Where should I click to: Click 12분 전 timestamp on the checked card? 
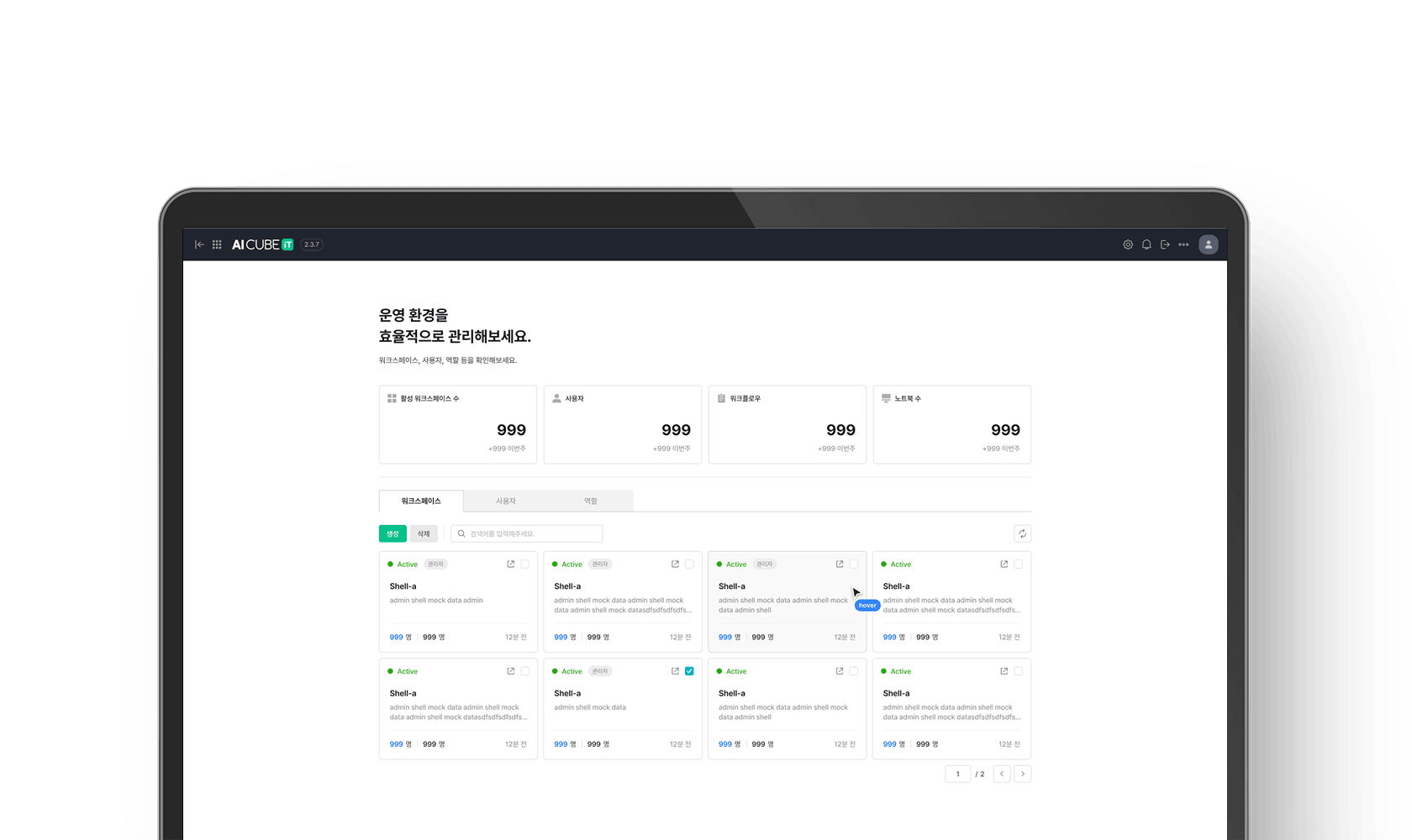pyautogui.click(x=680, y=744)
